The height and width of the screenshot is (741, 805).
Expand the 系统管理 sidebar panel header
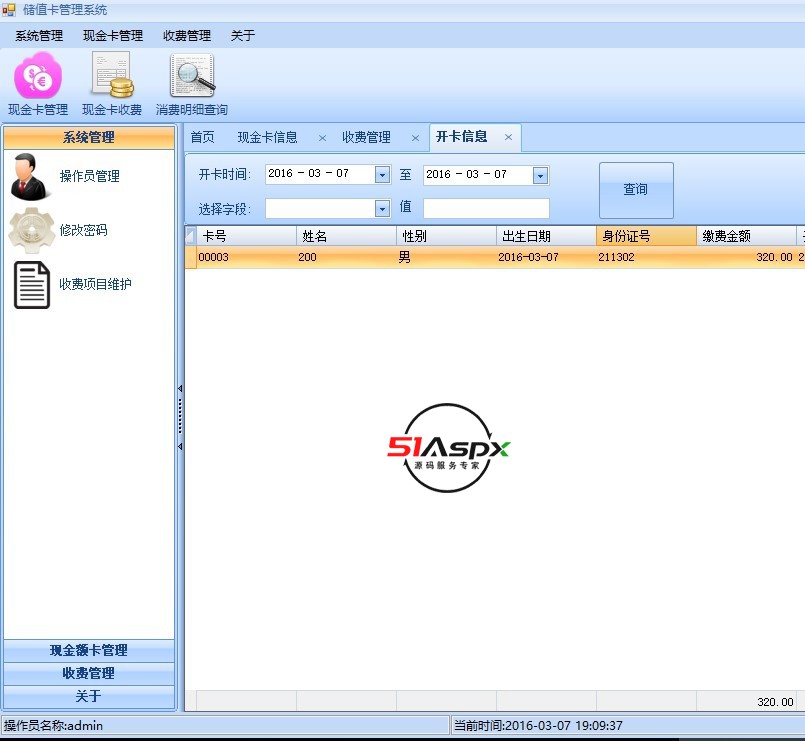point(89,138)
